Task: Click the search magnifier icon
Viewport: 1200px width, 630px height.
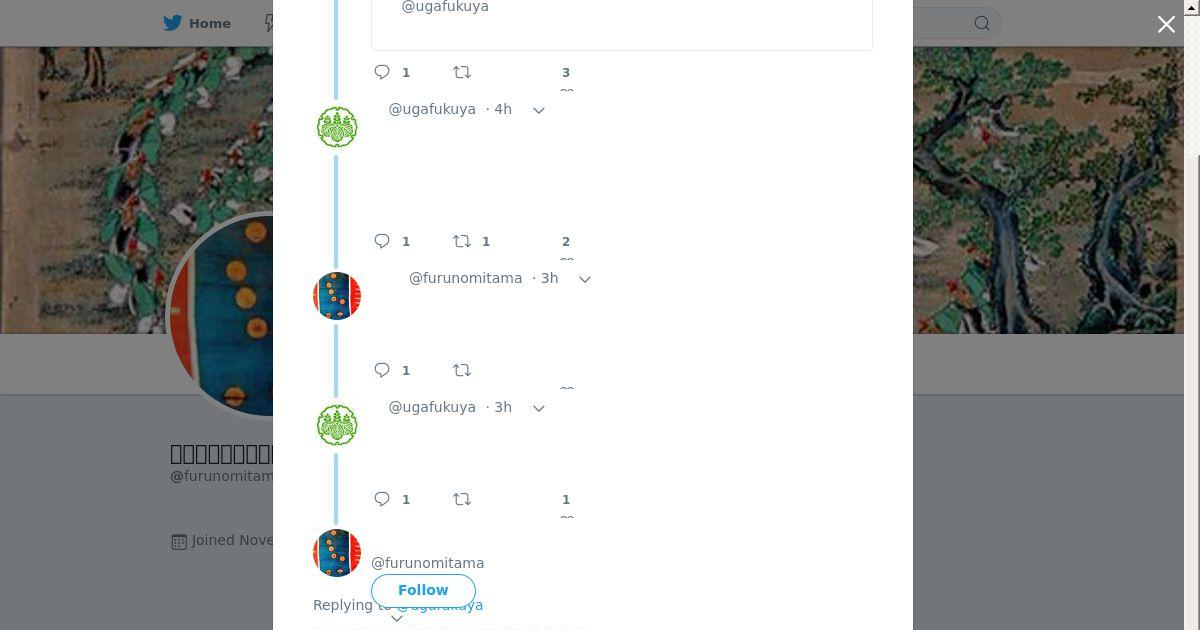Action: 982,23
